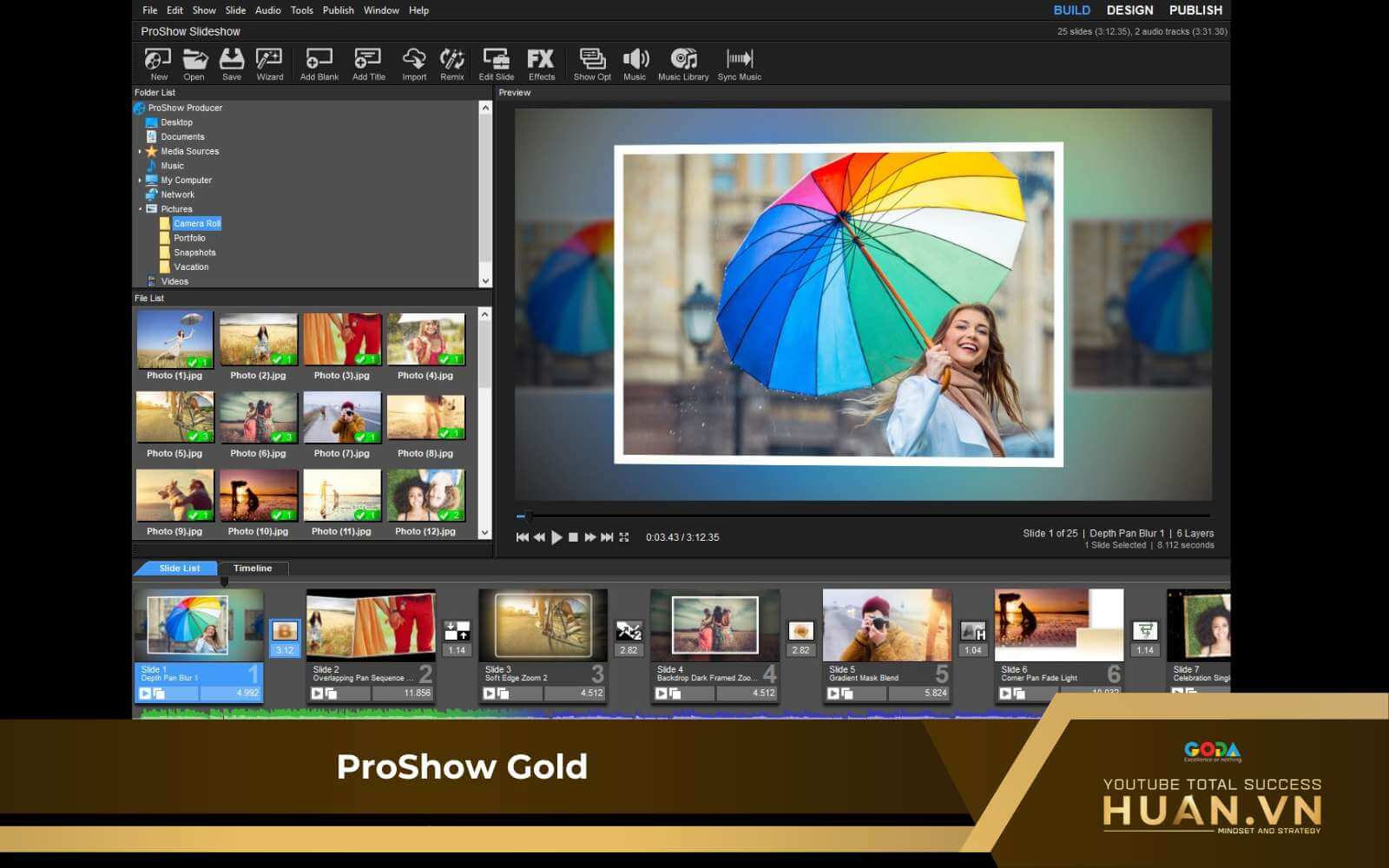Switch to the Timeline tab
1389x868 pixels.
click(252, 569)
